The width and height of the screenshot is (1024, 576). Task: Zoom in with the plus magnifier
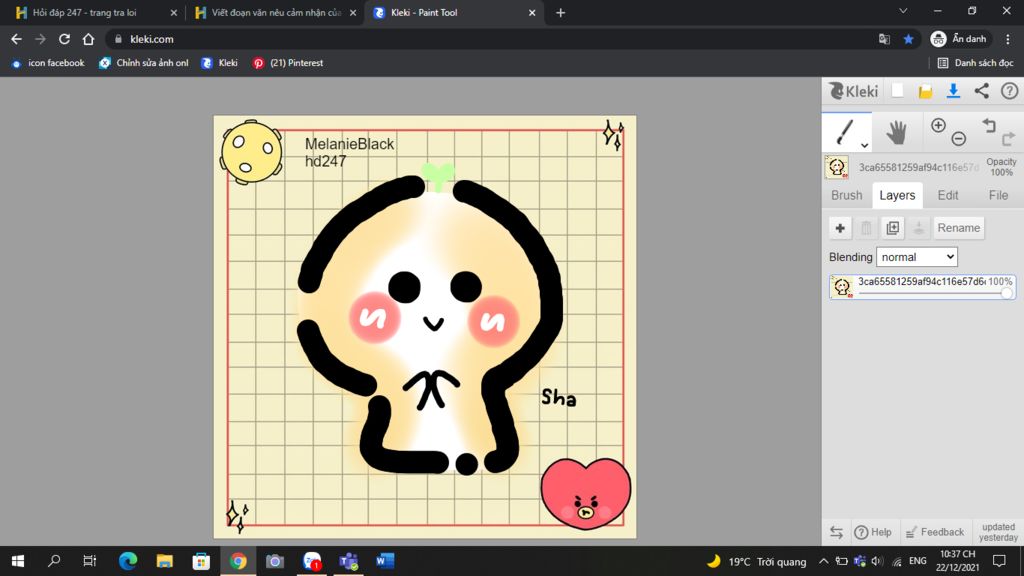(x=938, y=125)
